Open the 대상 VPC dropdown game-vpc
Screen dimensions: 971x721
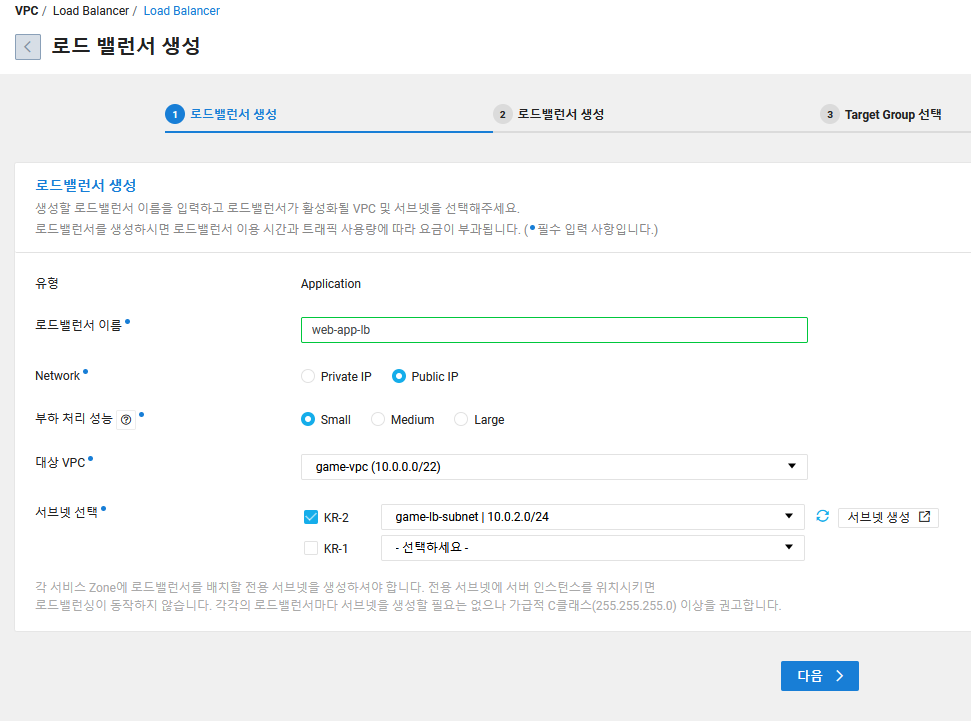click(554, 466)
